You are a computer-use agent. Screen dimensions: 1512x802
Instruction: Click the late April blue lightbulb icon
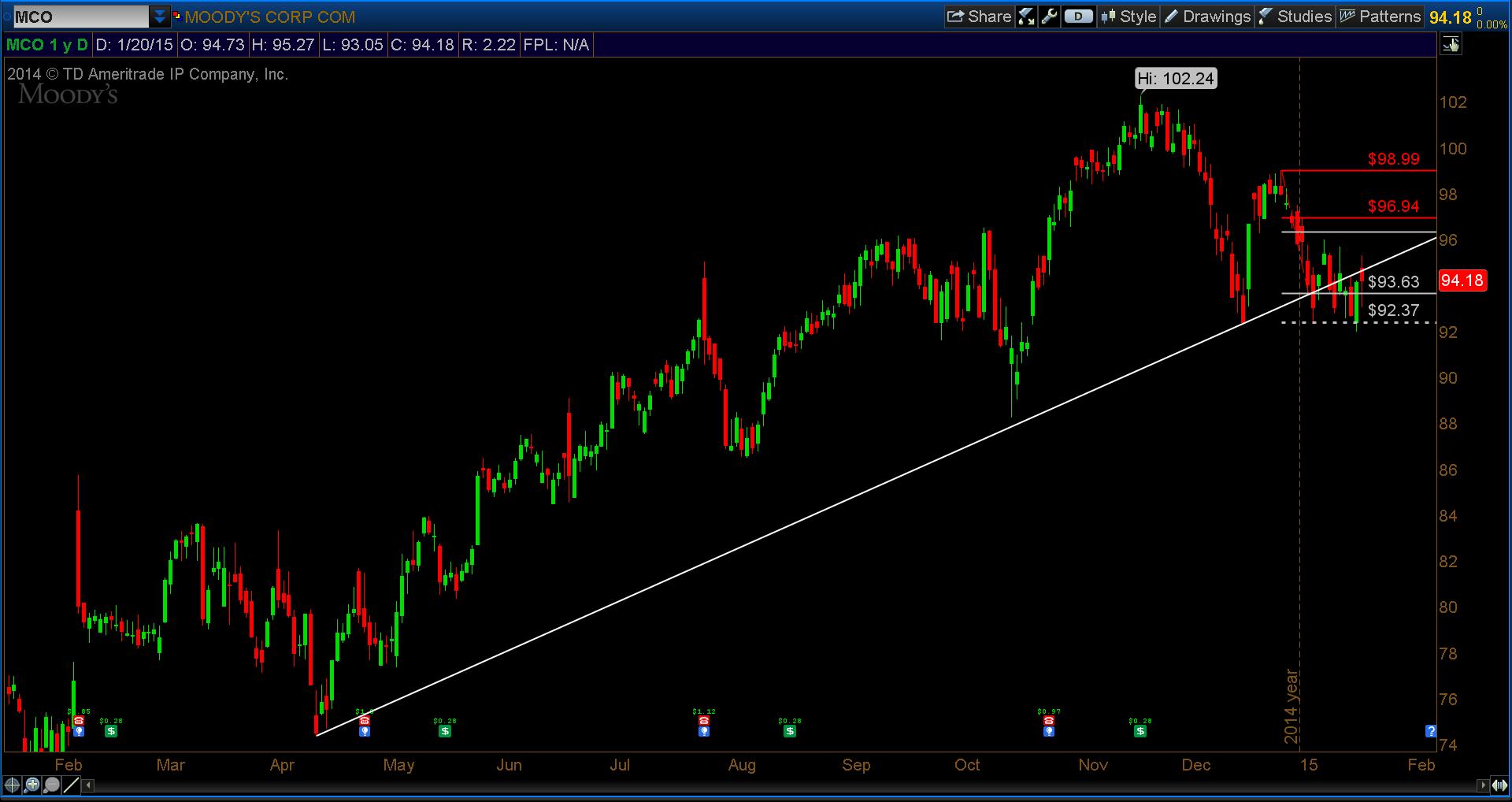364,731
